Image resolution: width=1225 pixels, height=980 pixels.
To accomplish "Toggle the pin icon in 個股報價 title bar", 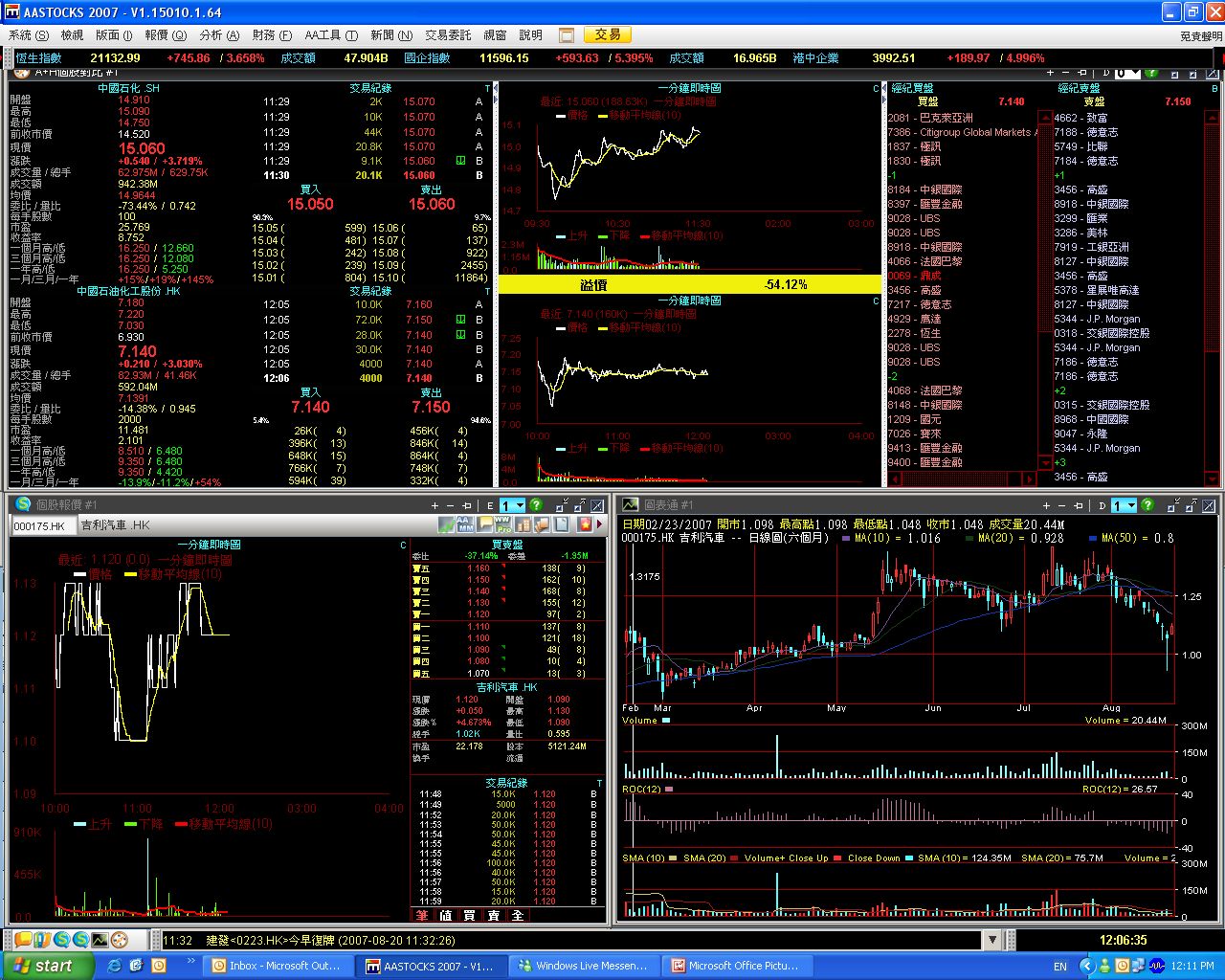I will point(466,505).
